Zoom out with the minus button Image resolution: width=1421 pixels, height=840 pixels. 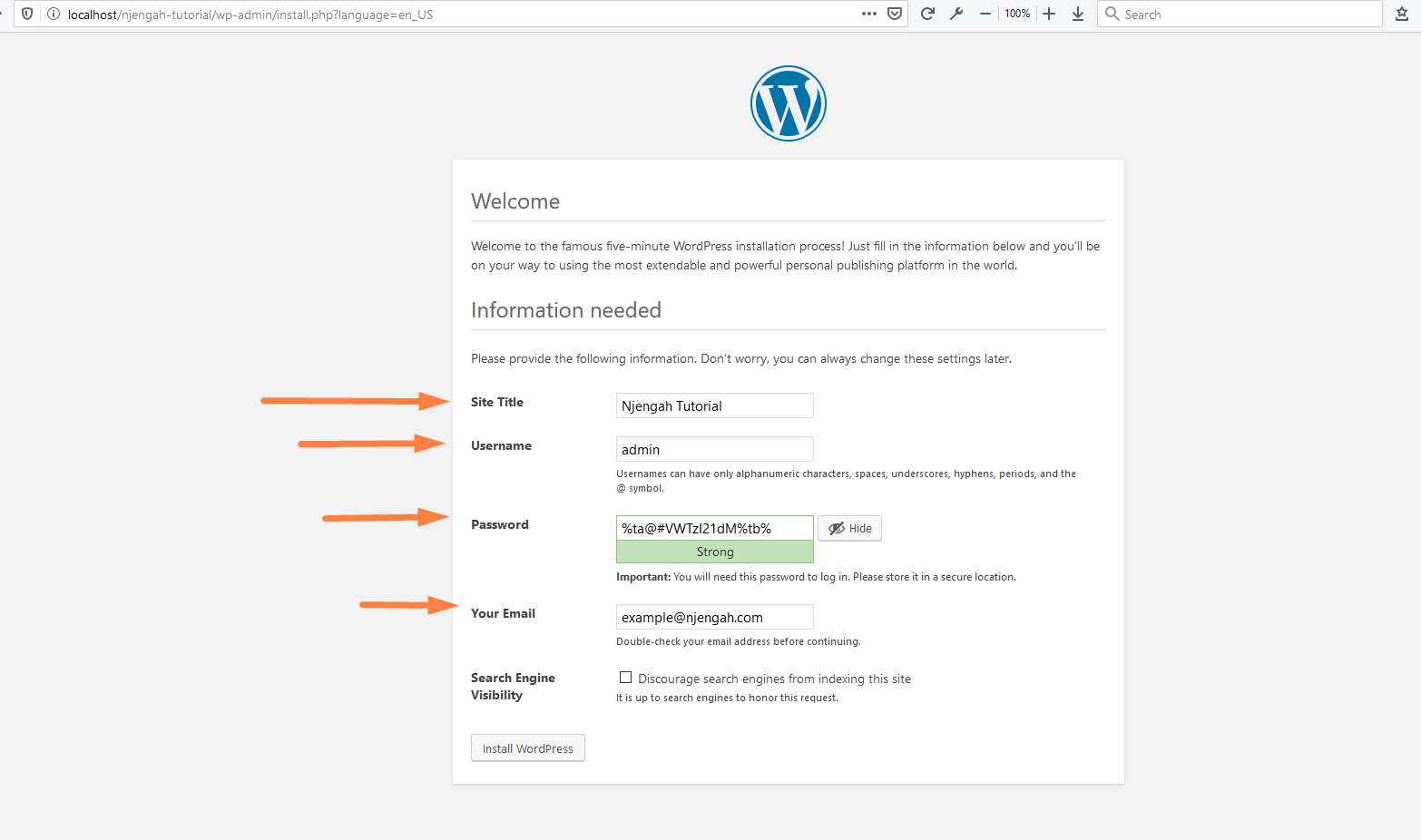pyautogui.click(x=985, y=14)
